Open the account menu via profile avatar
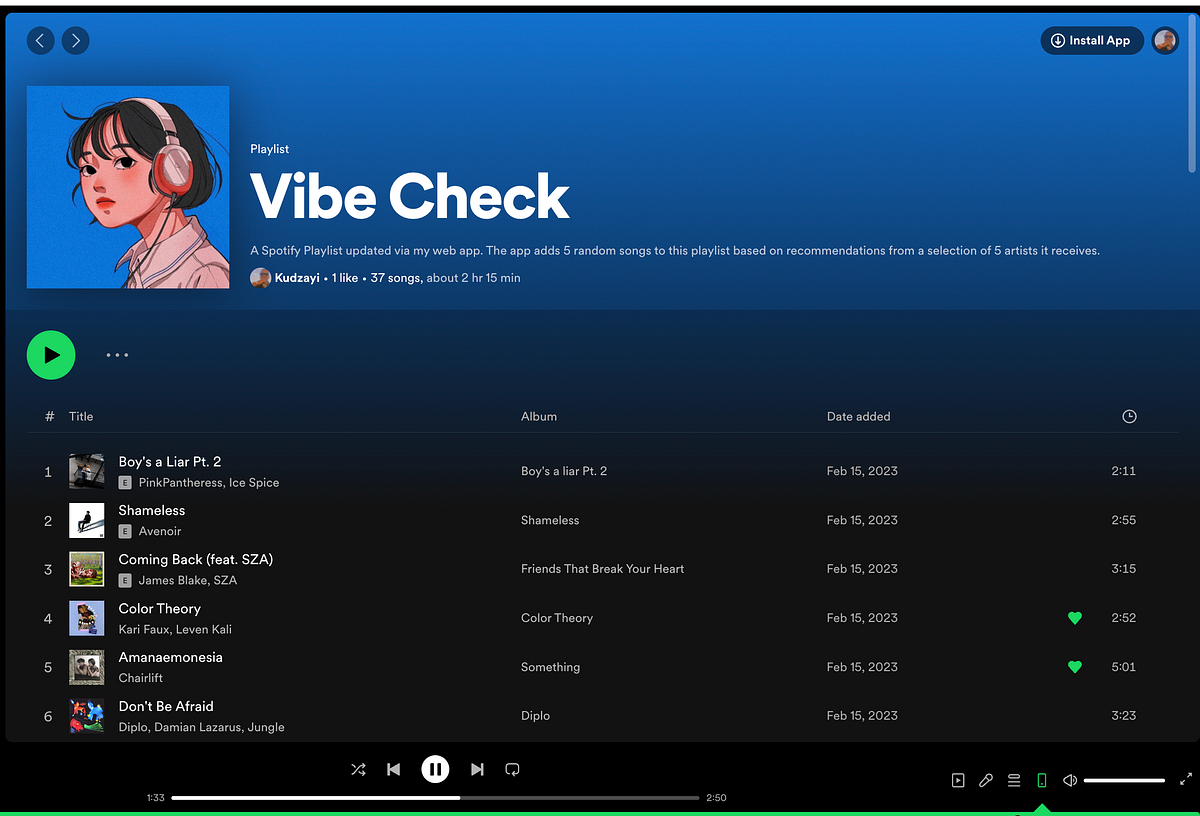This screenshot has width=1200, height=816. [1165, 40]
